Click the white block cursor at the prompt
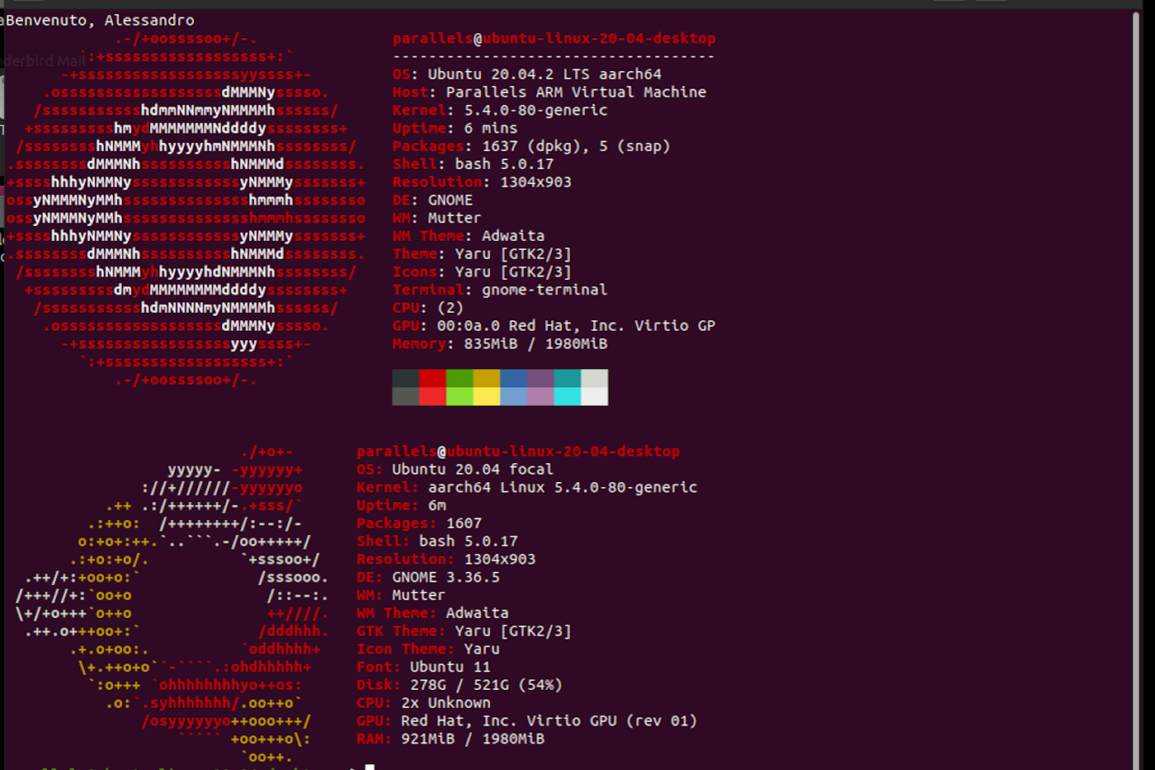Image resolution: width=1155 pixels, height=770 pixels. tap(370, 767)
